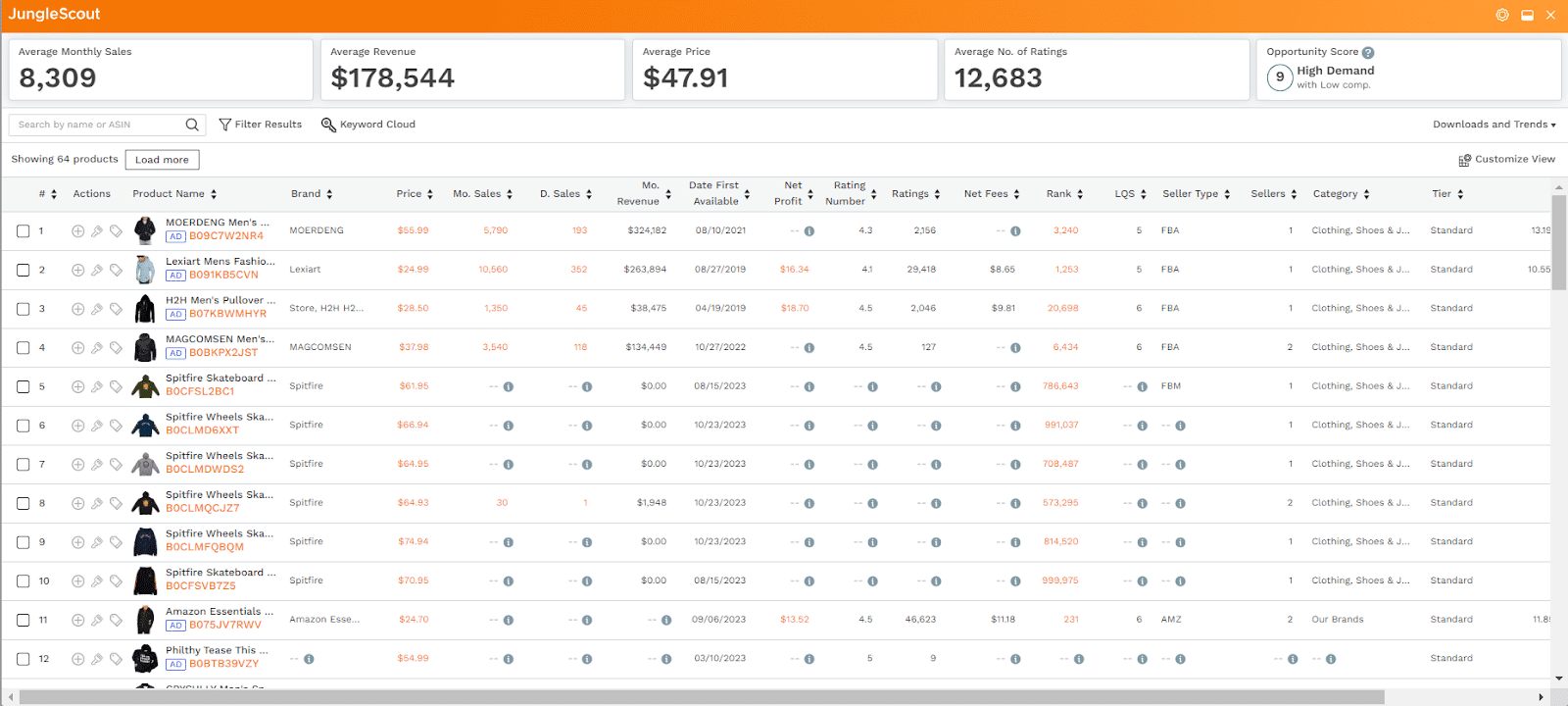Click sort arrows beside the D. Sales header
The width and height of the screenshot is (1568, 706).
589,194
